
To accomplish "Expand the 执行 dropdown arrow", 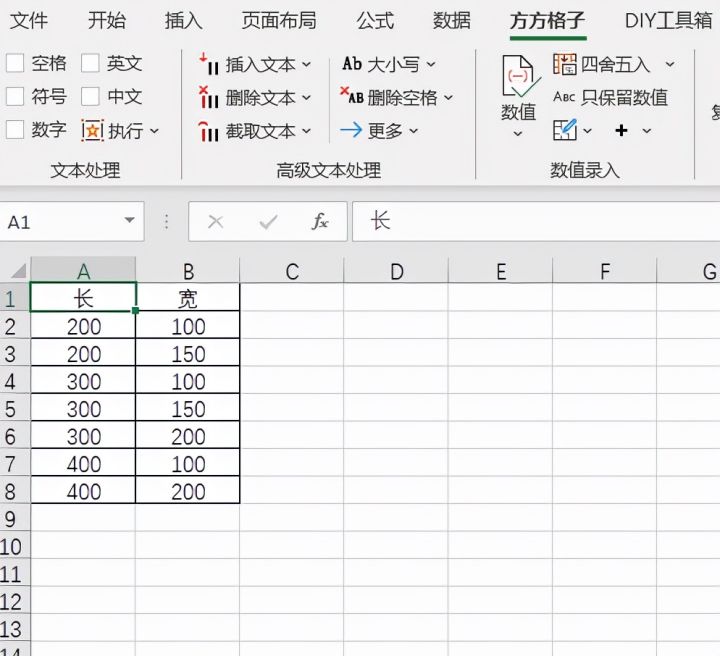I will [x=154, y=131].
